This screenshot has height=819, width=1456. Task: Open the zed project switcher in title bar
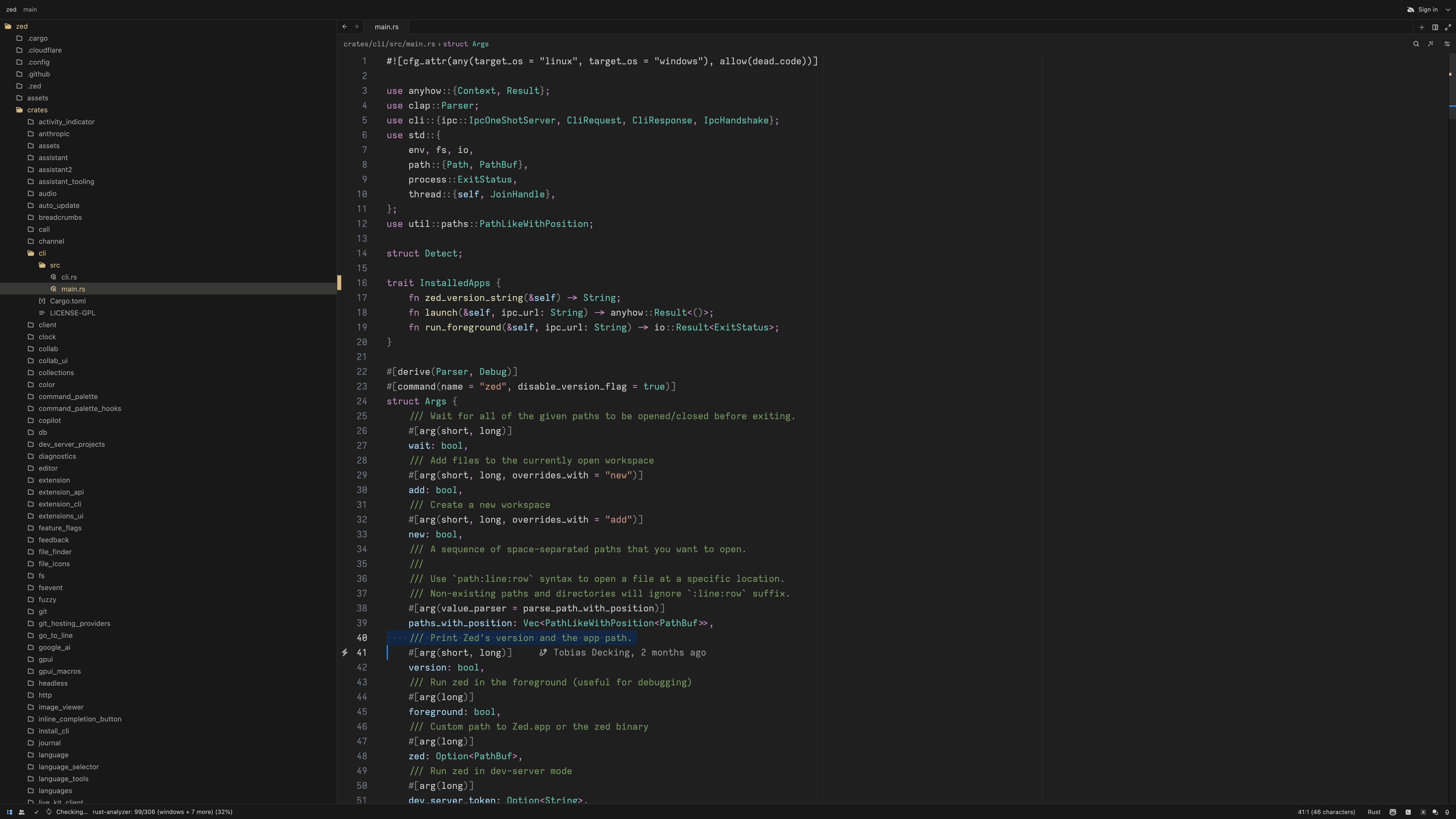(x=11, y=10)
